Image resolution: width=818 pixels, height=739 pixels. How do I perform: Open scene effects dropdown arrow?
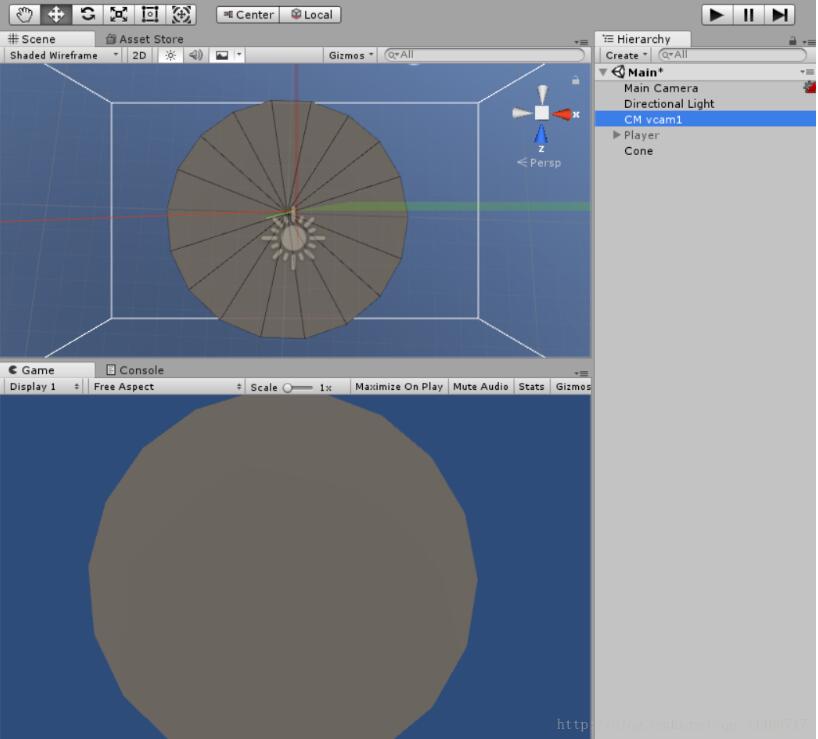(x=239, y=54)
